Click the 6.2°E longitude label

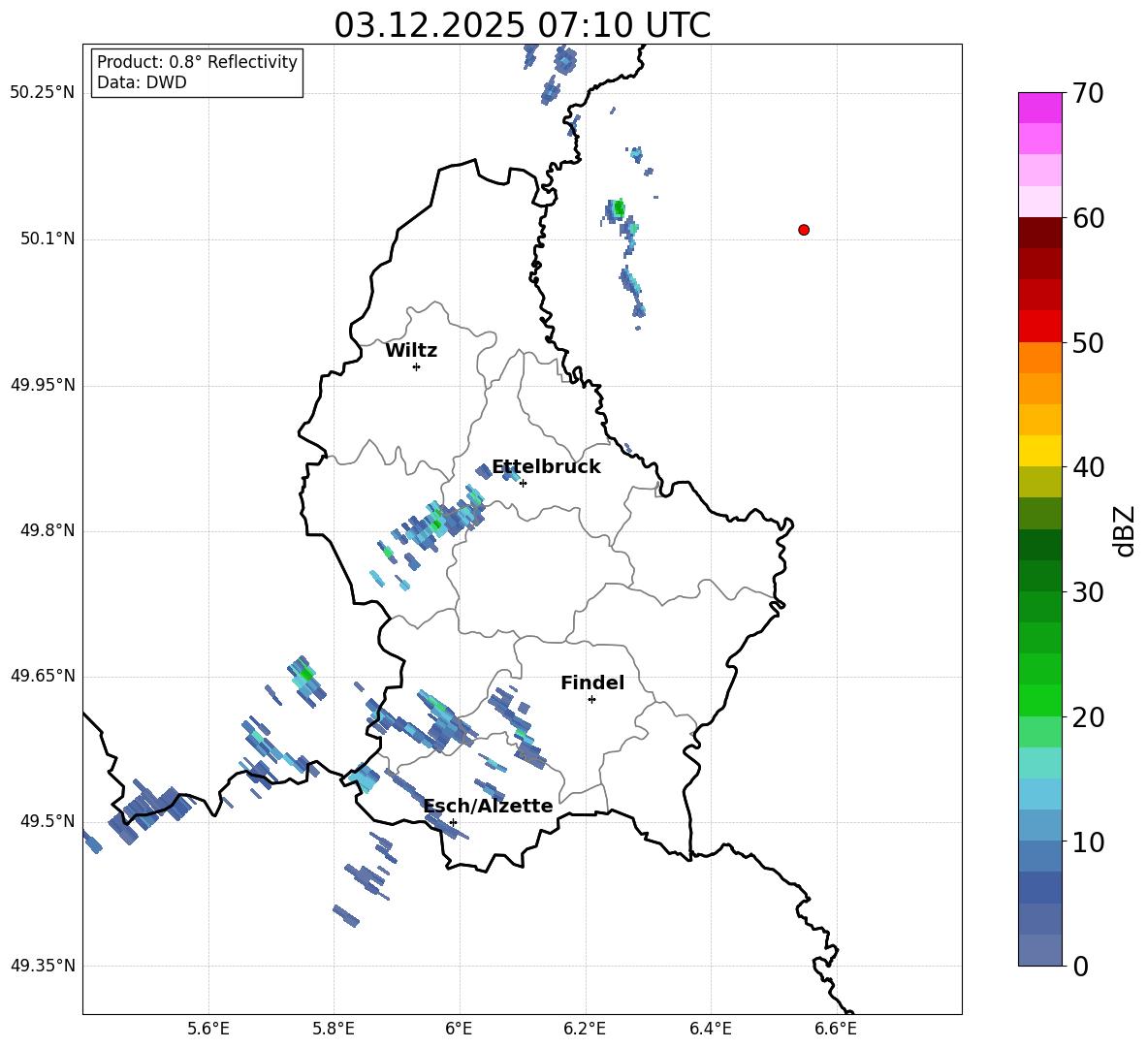[x=585, y=1029]
